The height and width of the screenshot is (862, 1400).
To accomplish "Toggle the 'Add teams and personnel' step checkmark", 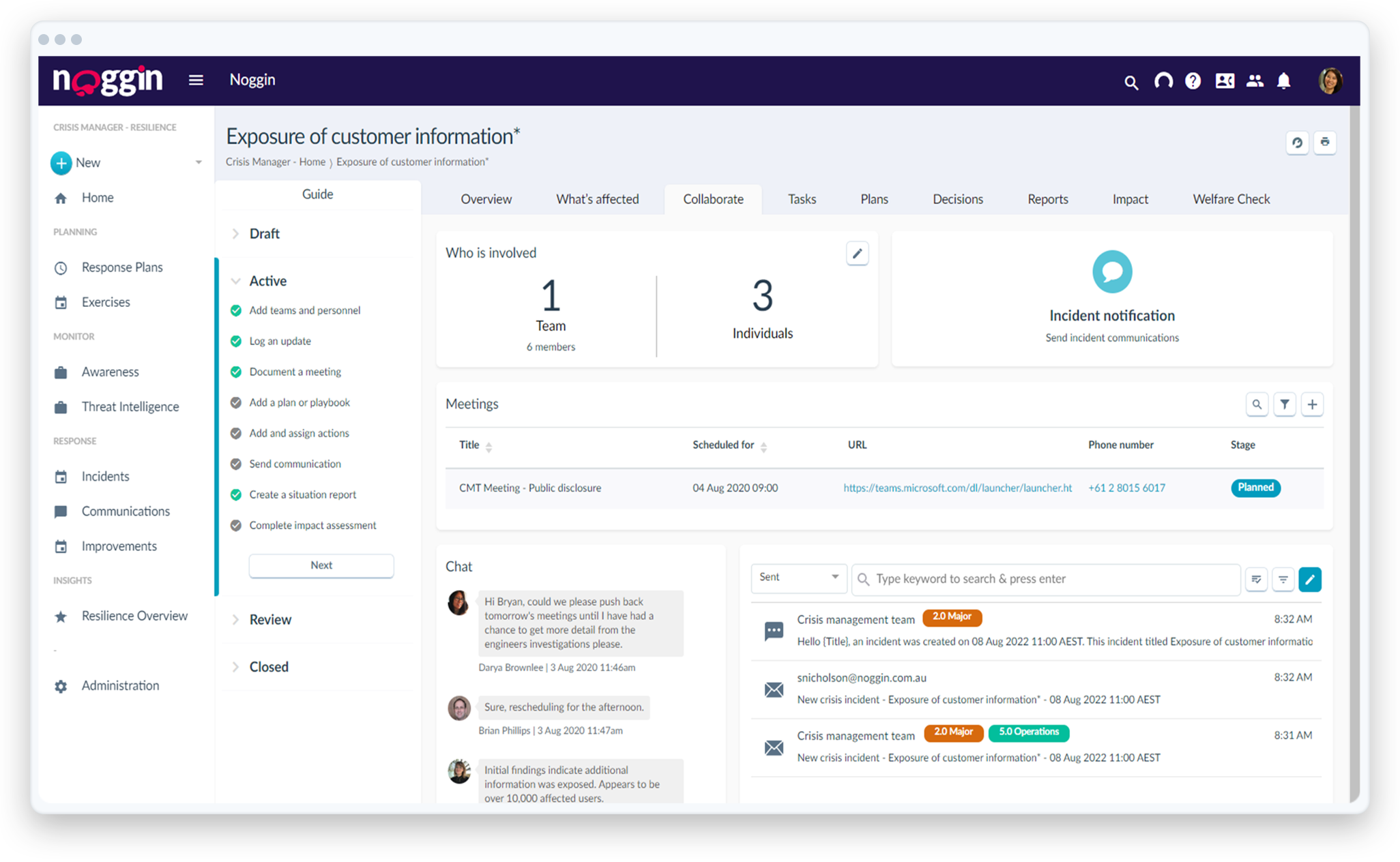I will point(236,310).
